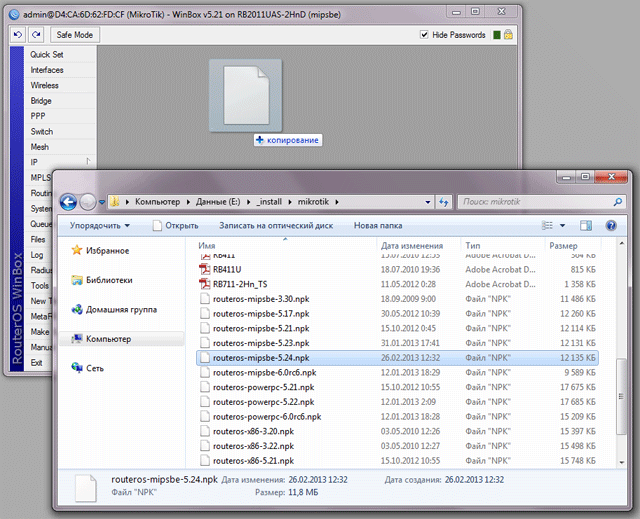Click Exit in WinBox menu
The image size is (640, 519).
(x=36, y=363)
